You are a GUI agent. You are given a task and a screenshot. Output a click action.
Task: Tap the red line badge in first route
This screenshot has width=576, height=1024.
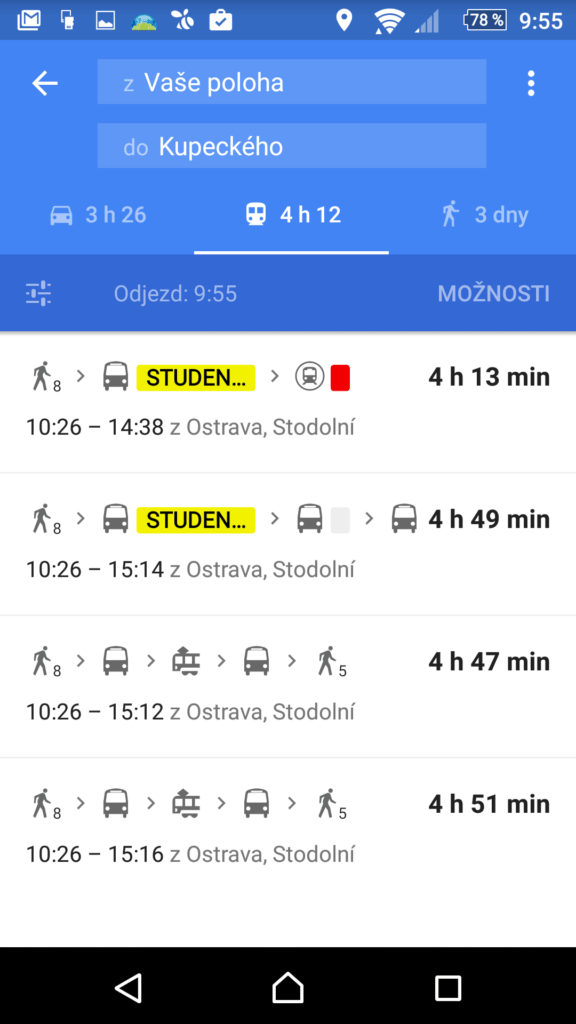pyautogui.click(x=340, y=377)
